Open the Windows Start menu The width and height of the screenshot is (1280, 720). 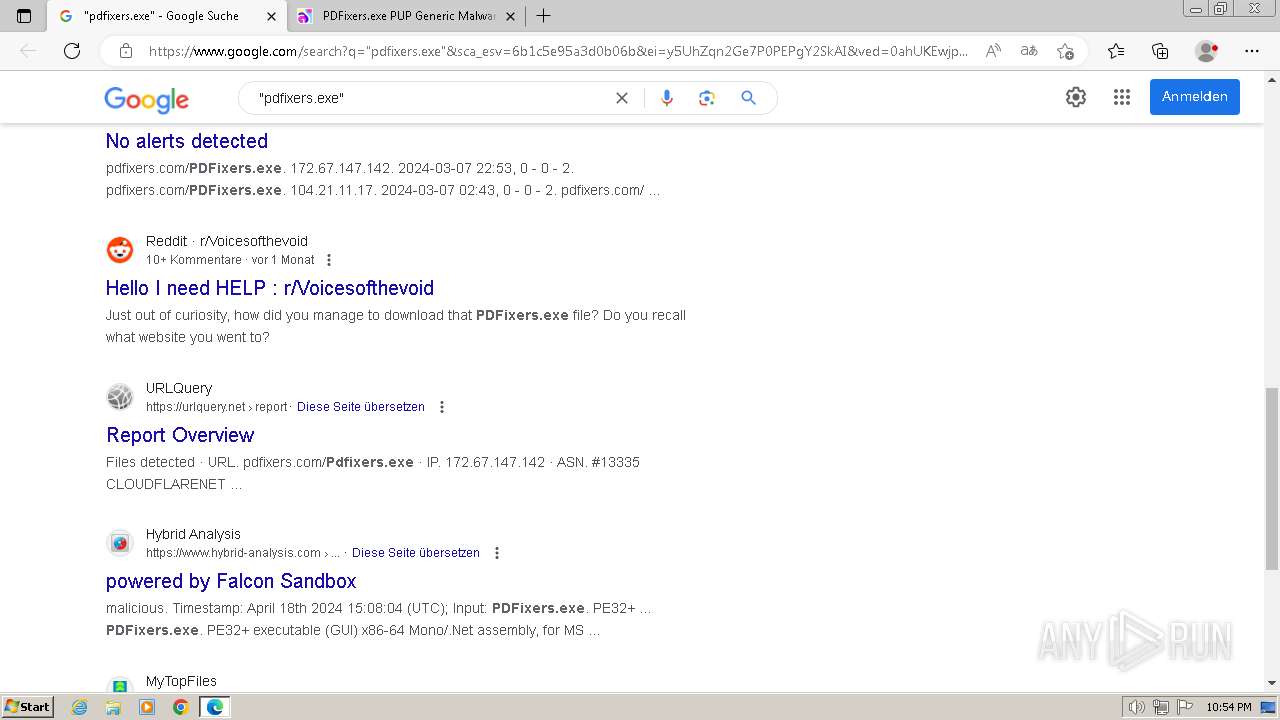[x=27, y=707]
